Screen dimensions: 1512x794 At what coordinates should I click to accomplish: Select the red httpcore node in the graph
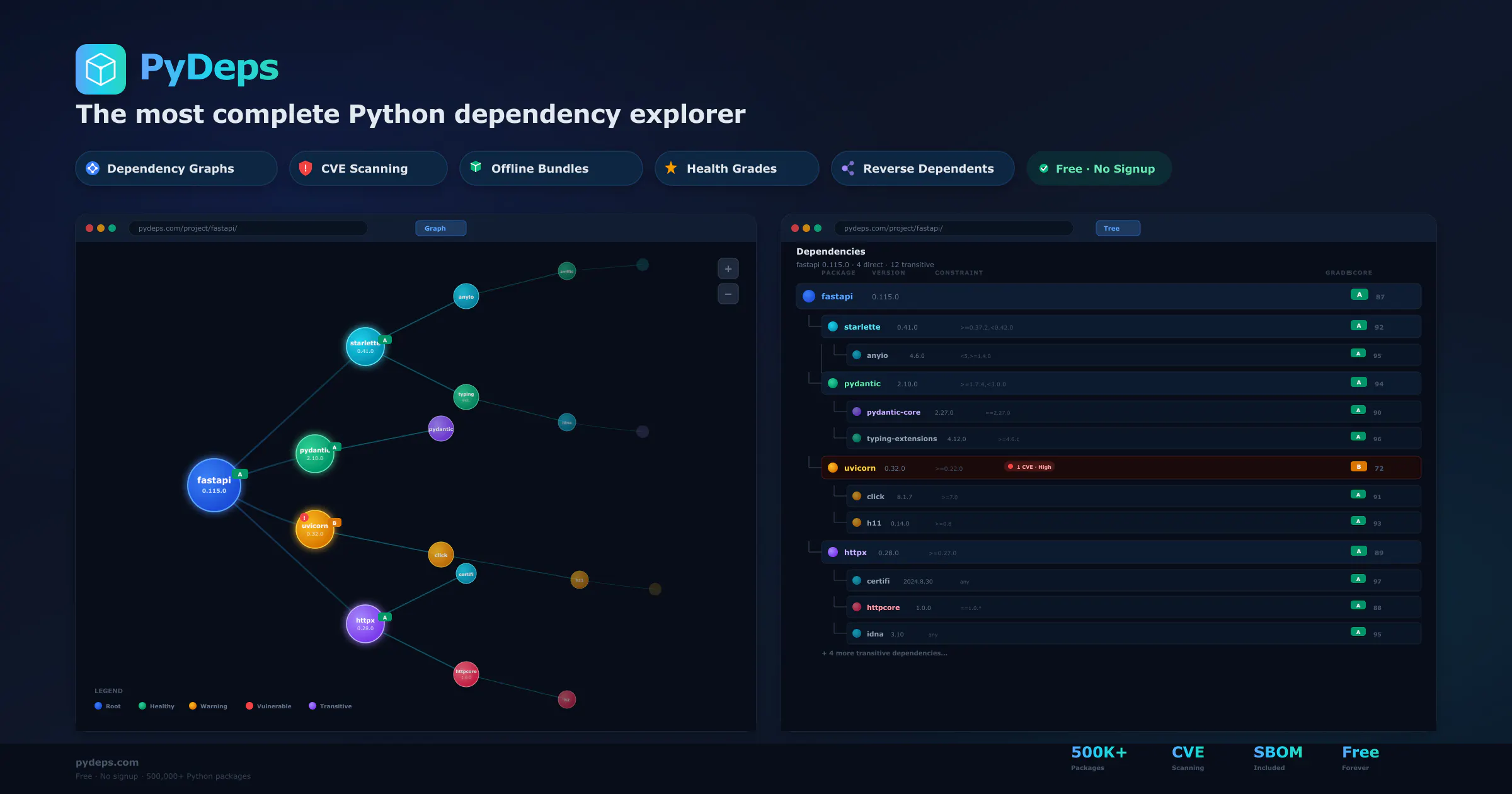(x=466, y=674)
